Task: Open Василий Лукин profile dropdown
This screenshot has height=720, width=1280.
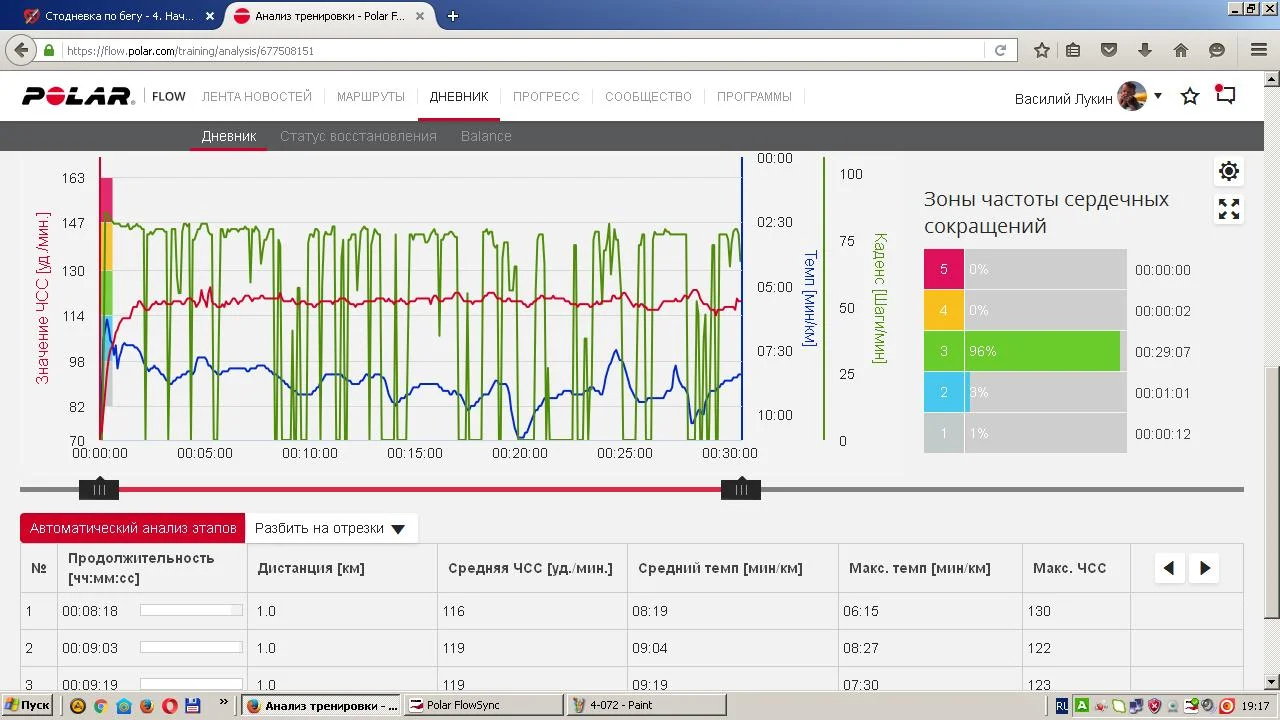Action: coord(1158,96)
